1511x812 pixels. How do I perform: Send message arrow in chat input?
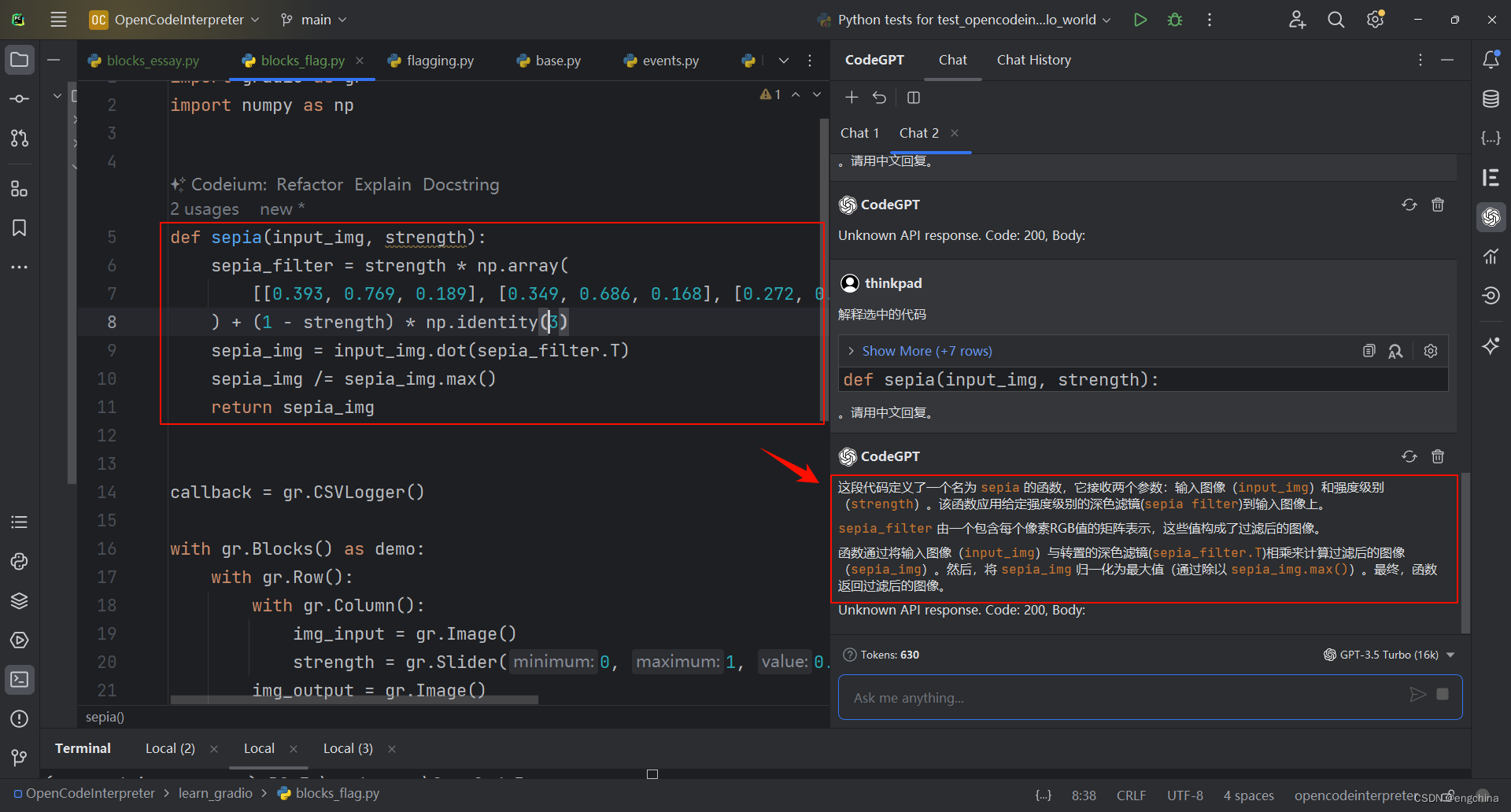(x=1417, y=695)
